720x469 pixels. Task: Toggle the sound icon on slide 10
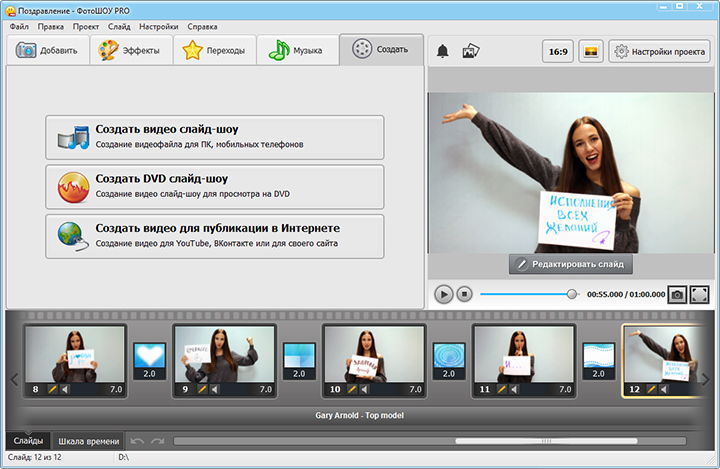365,389
